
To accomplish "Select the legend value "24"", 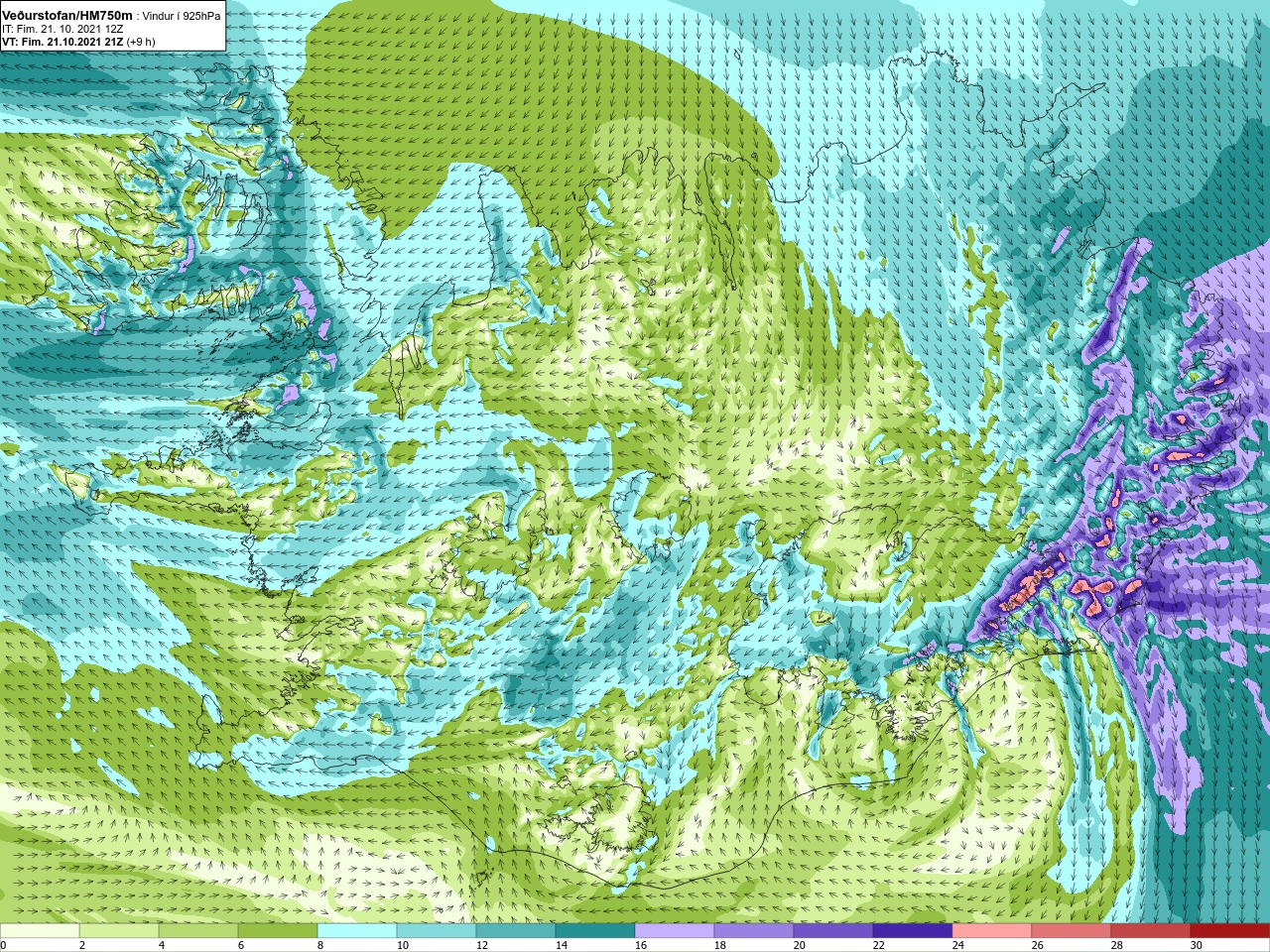I will (x=957, y=945).
